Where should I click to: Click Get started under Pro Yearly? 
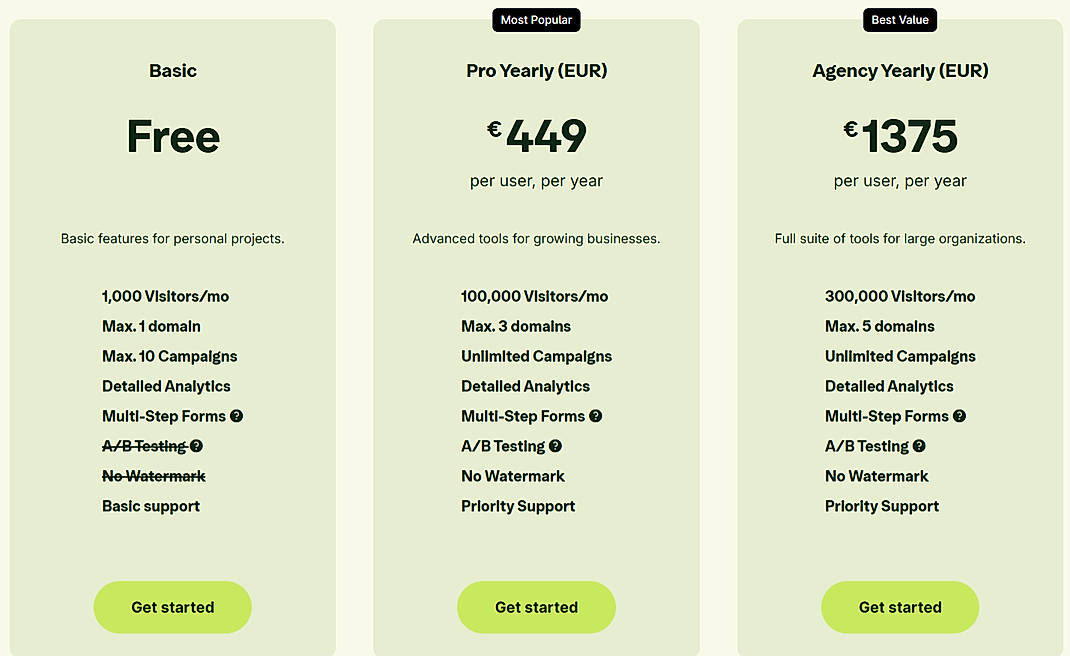[x=536, y=607]
